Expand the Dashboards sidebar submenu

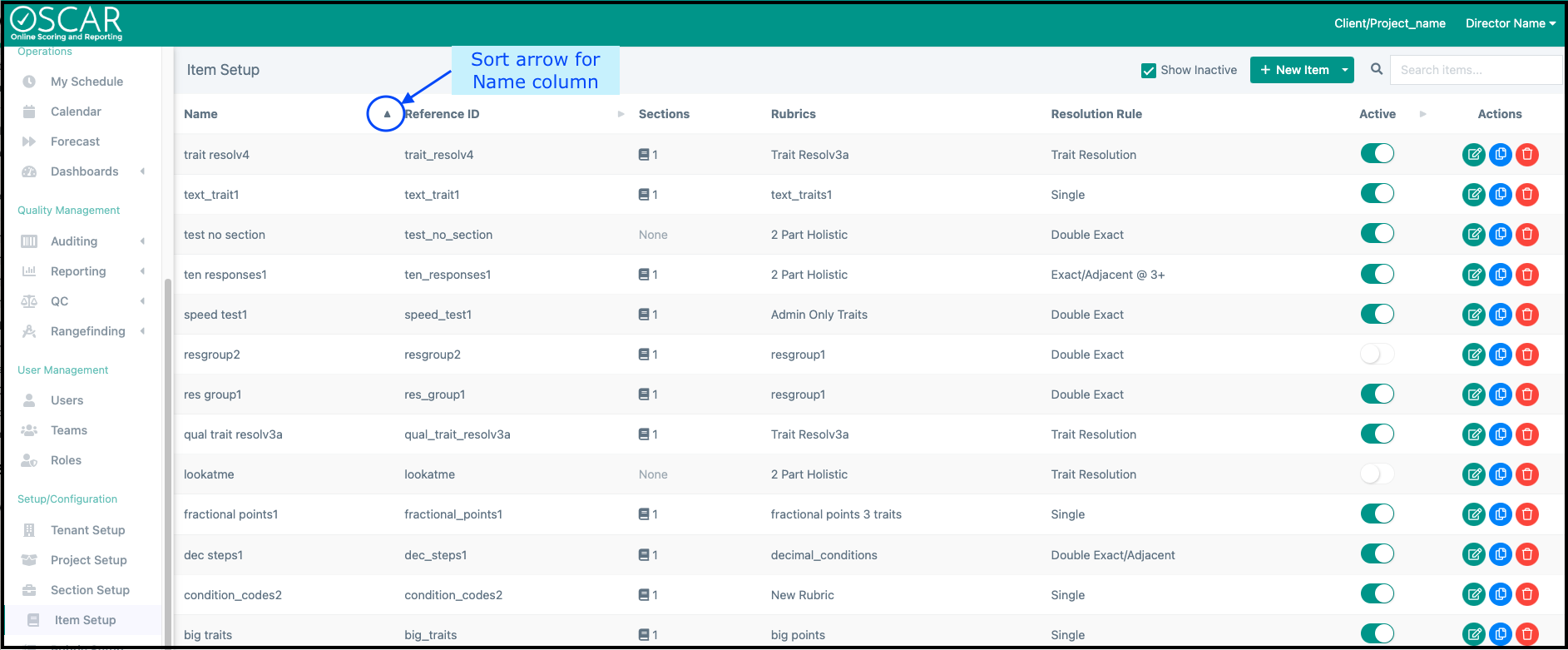coord(143,171)
